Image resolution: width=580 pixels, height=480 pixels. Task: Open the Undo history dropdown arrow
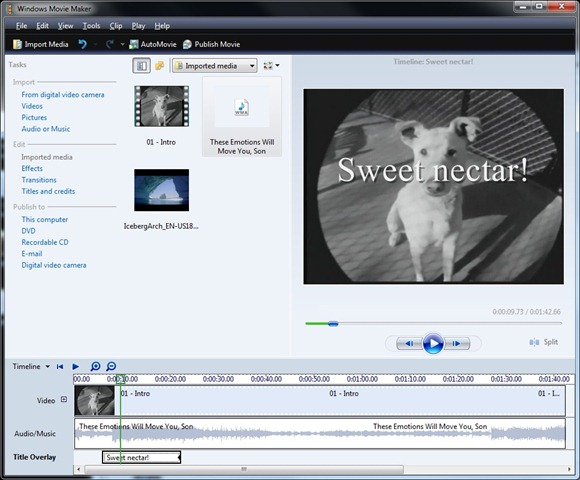tap(95, 44)
